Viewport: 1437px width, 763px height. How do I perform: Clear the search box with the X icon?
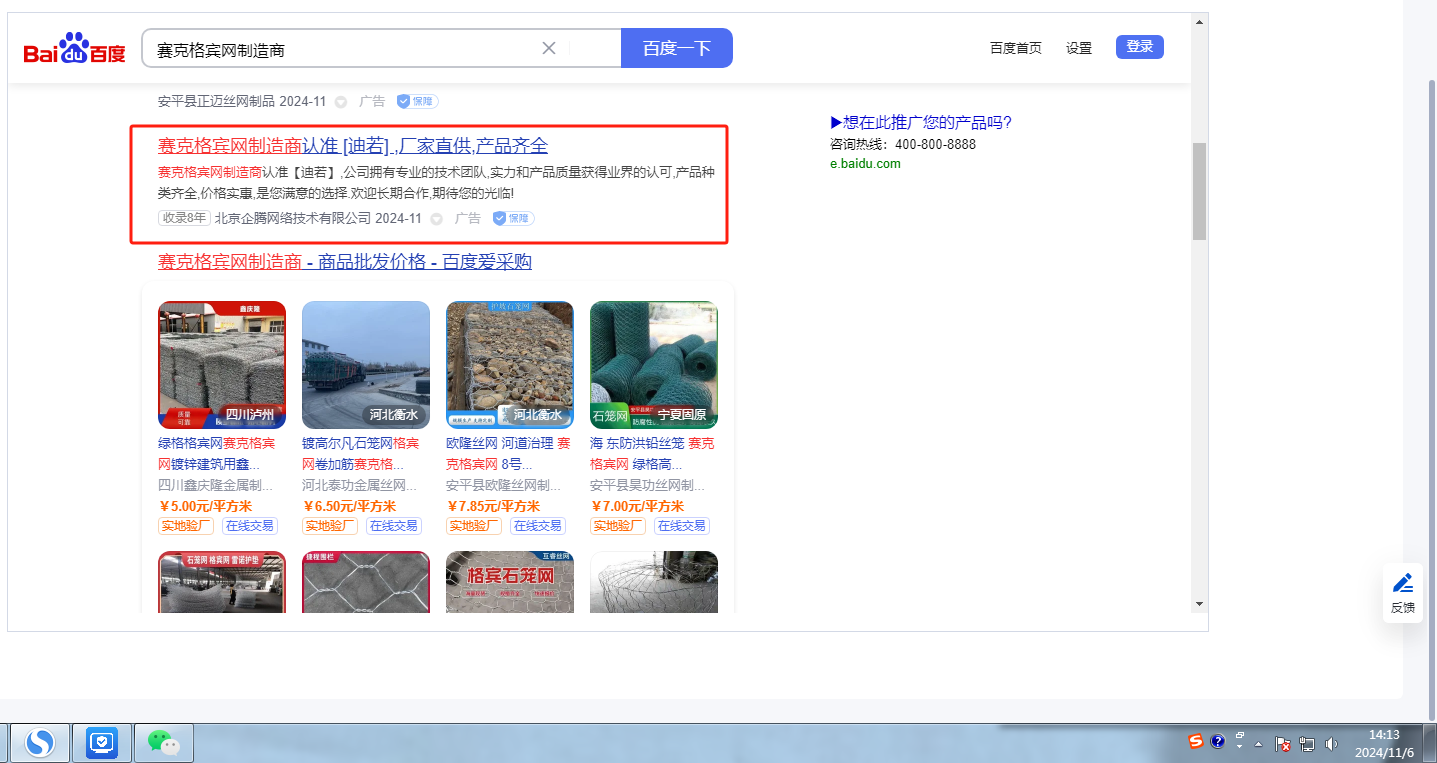(x=549, y=48)
